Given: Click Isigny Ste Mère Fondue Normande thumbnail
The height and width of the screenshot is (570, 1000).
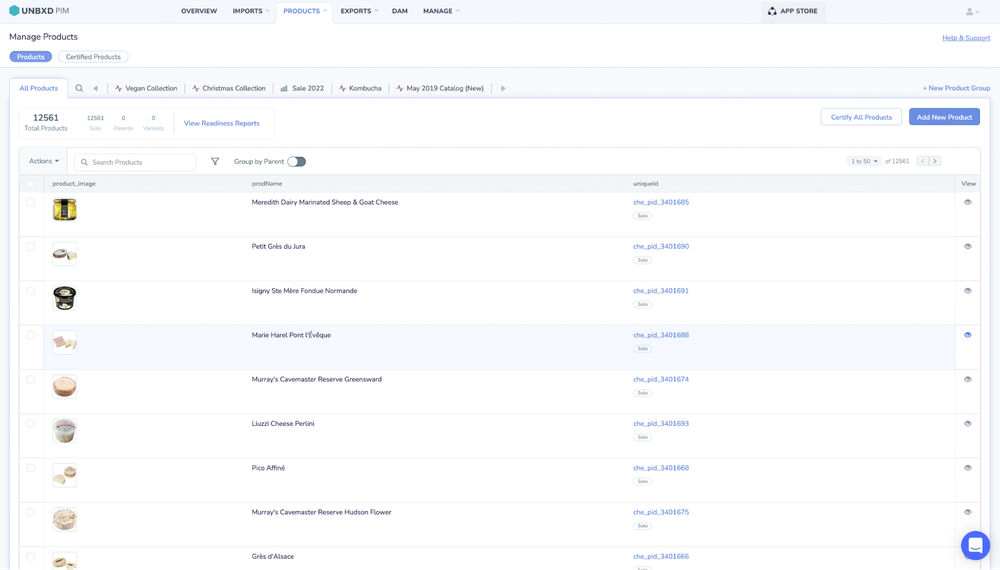Looking at the screenshot, I should [64, 298].
